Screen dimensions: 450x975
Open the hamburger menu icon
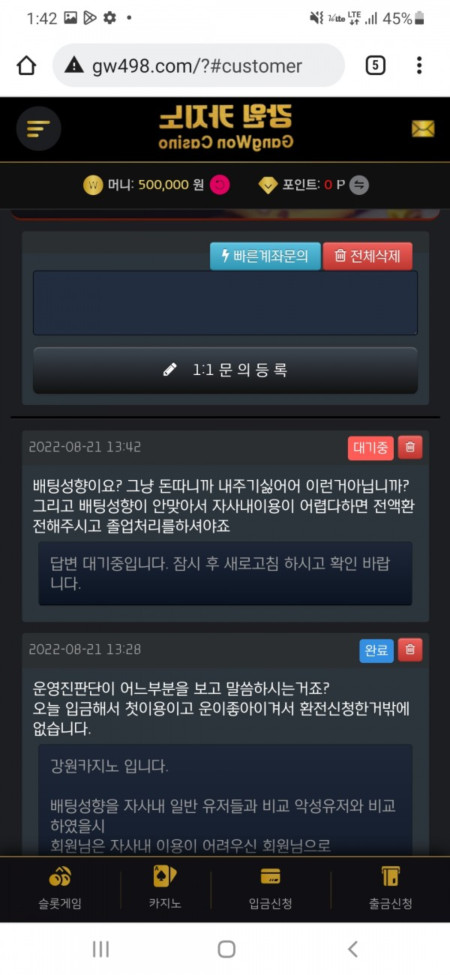pyautogui.click(x=39, y=129)
